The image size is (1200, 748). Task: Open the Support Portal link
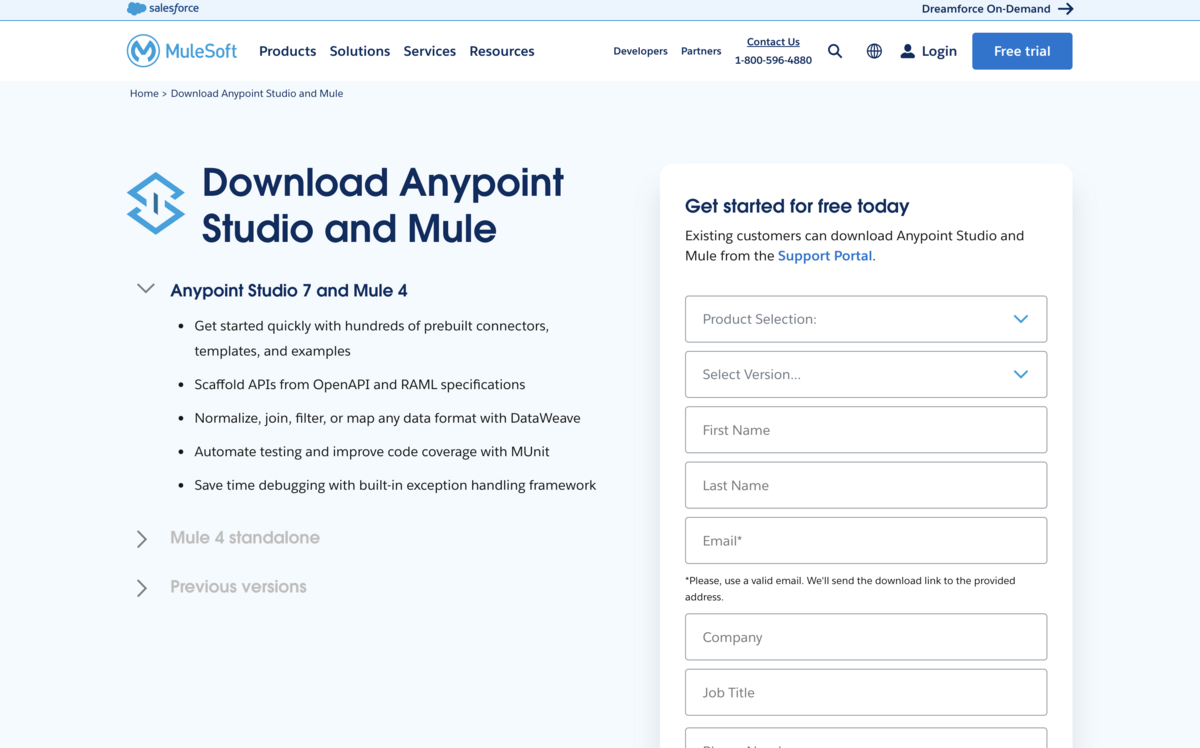[x=824, y=255]
